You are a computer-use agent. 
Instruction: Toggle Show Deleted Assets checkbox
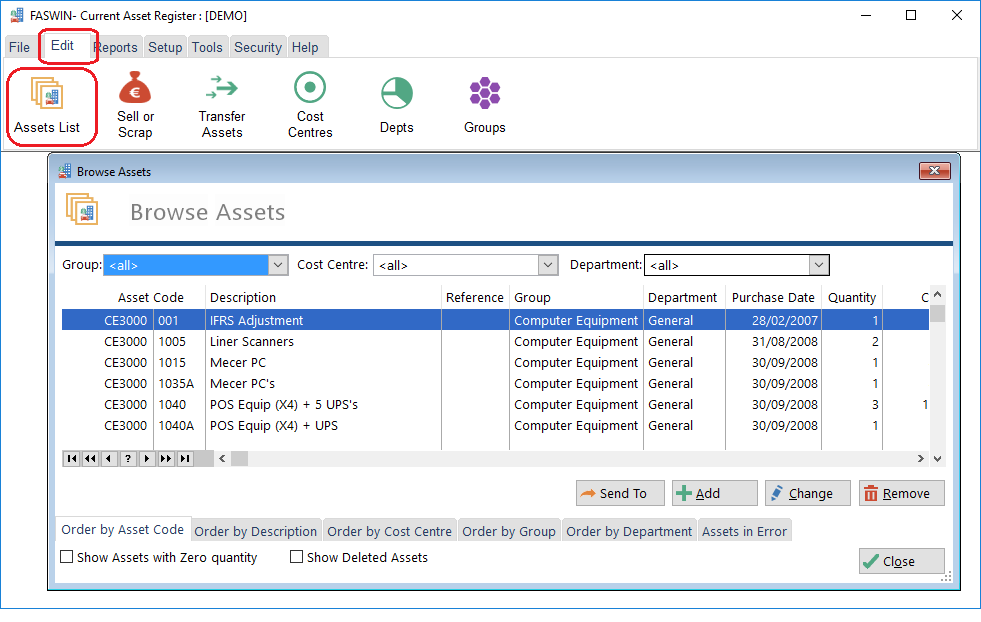point(297,557)
